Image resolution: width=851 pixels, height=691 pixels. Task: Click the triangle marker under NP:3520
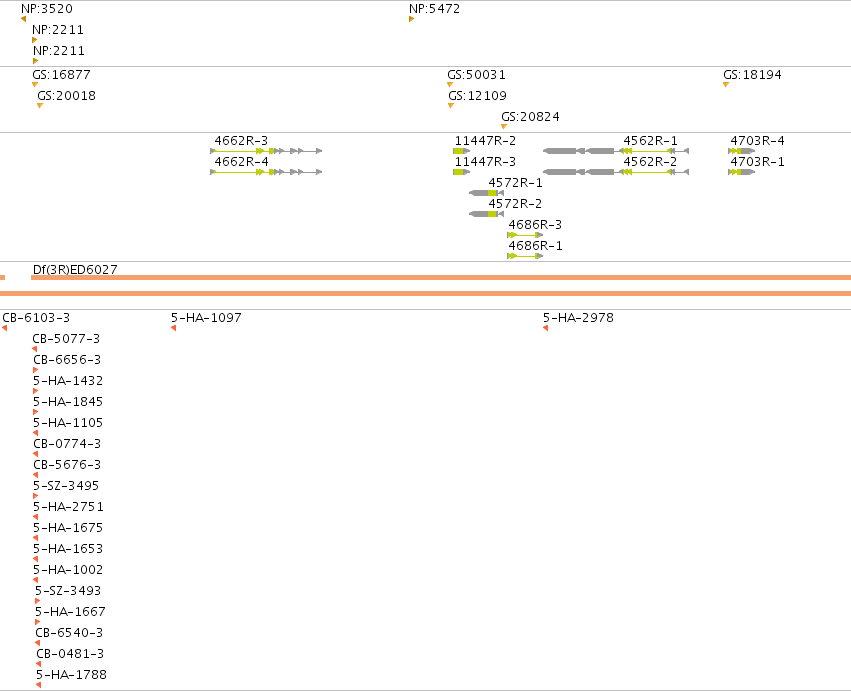23,19
